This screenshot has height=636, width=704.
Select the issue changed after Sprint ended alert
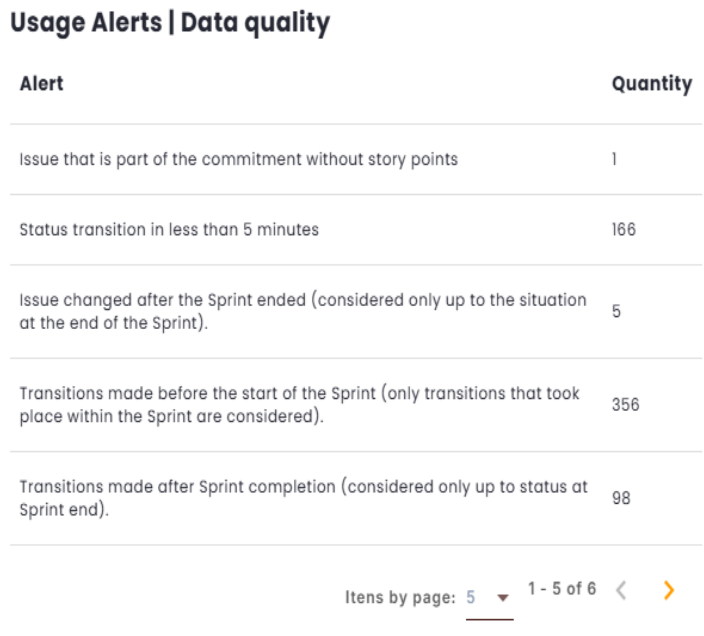(x=302, y=312)
